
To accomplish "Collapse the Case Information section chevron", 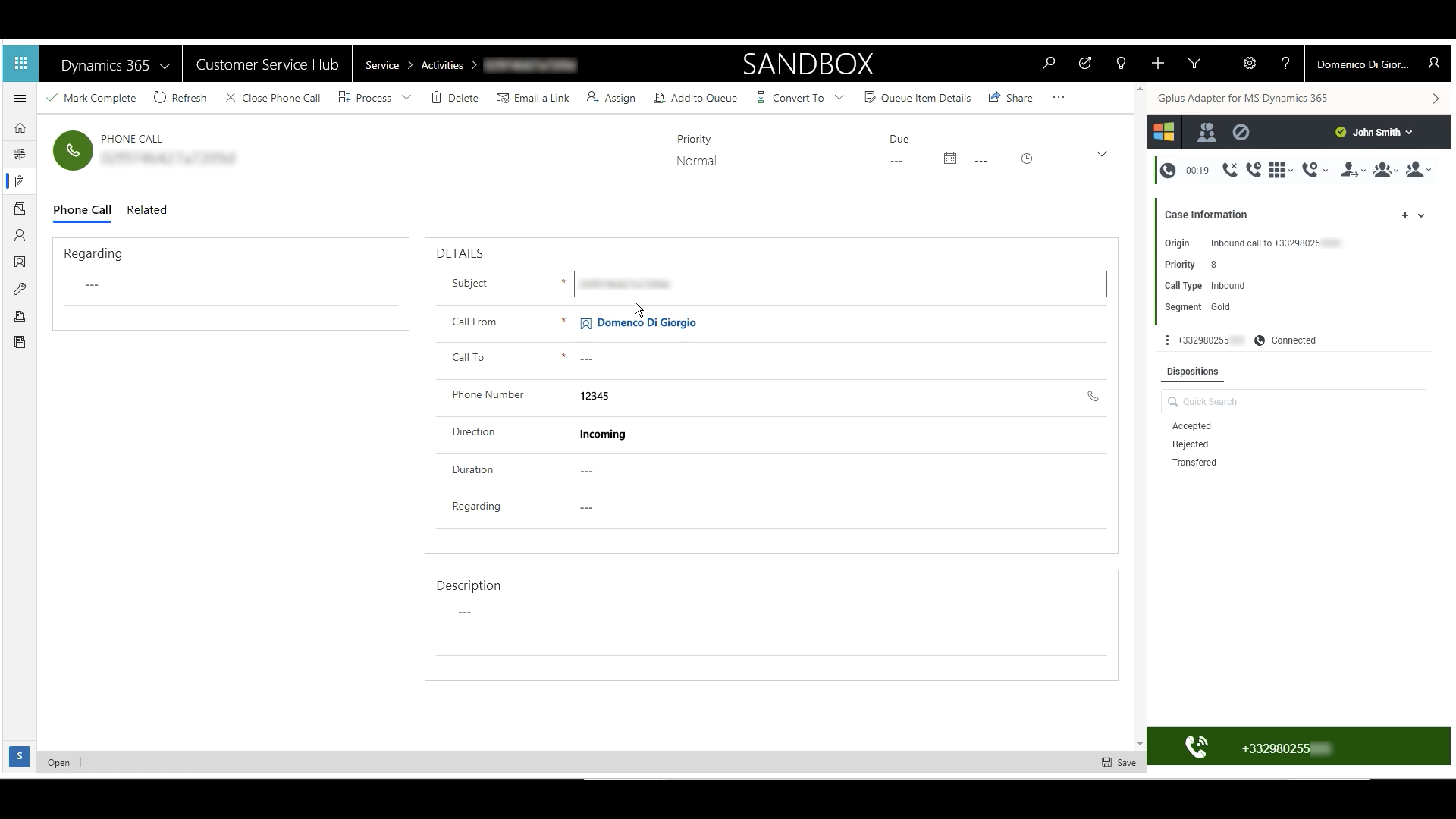I will pos(1421,215).
